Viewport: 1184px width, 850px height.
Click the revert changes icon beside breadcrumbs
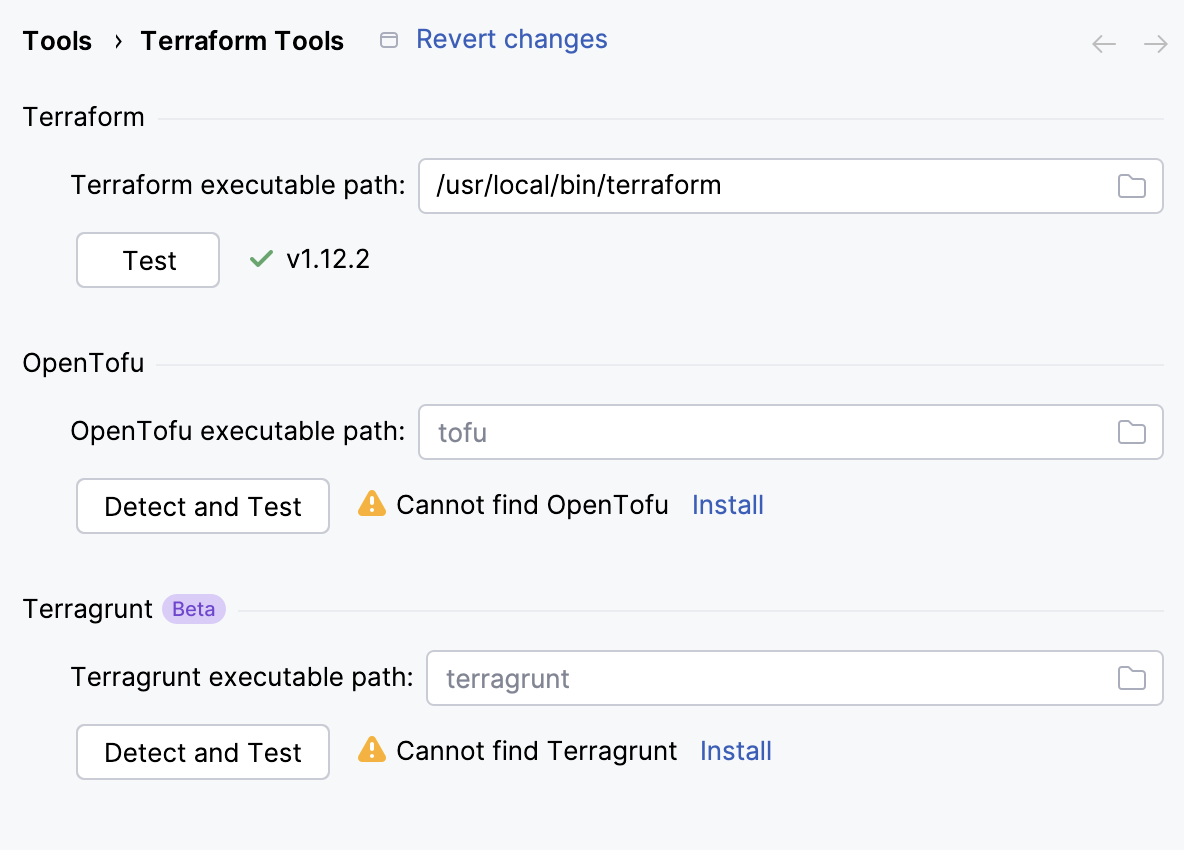click(388, 39)
